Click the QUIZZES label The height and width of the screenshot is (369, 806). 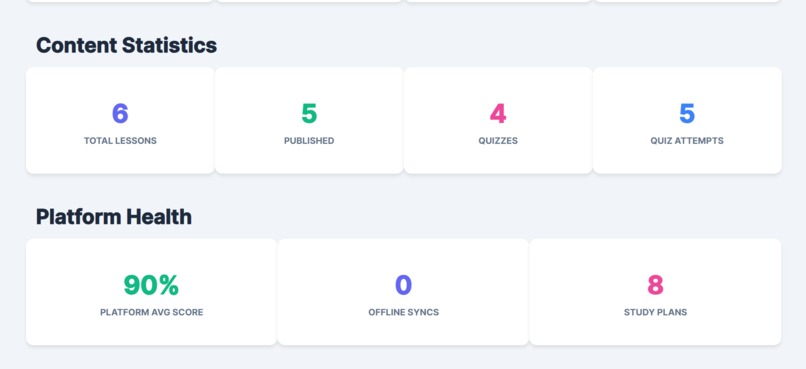498,141
